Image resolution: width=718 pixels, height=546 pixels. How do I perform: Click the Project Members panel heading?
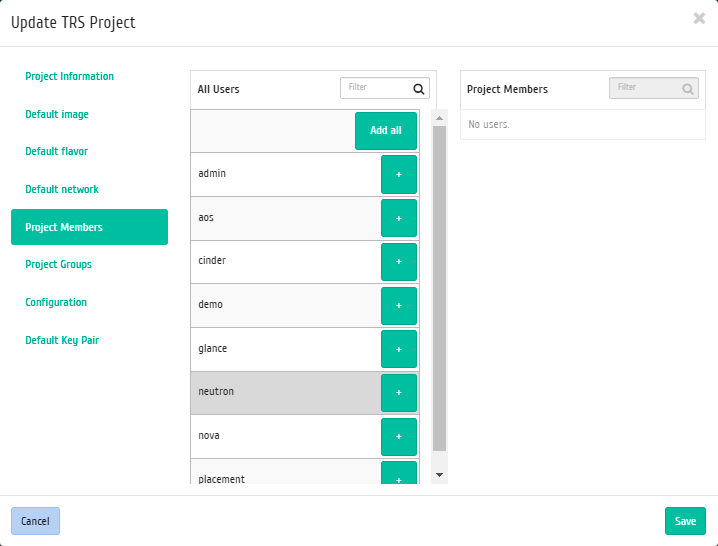pyautogui.click(x=507, y=89)
